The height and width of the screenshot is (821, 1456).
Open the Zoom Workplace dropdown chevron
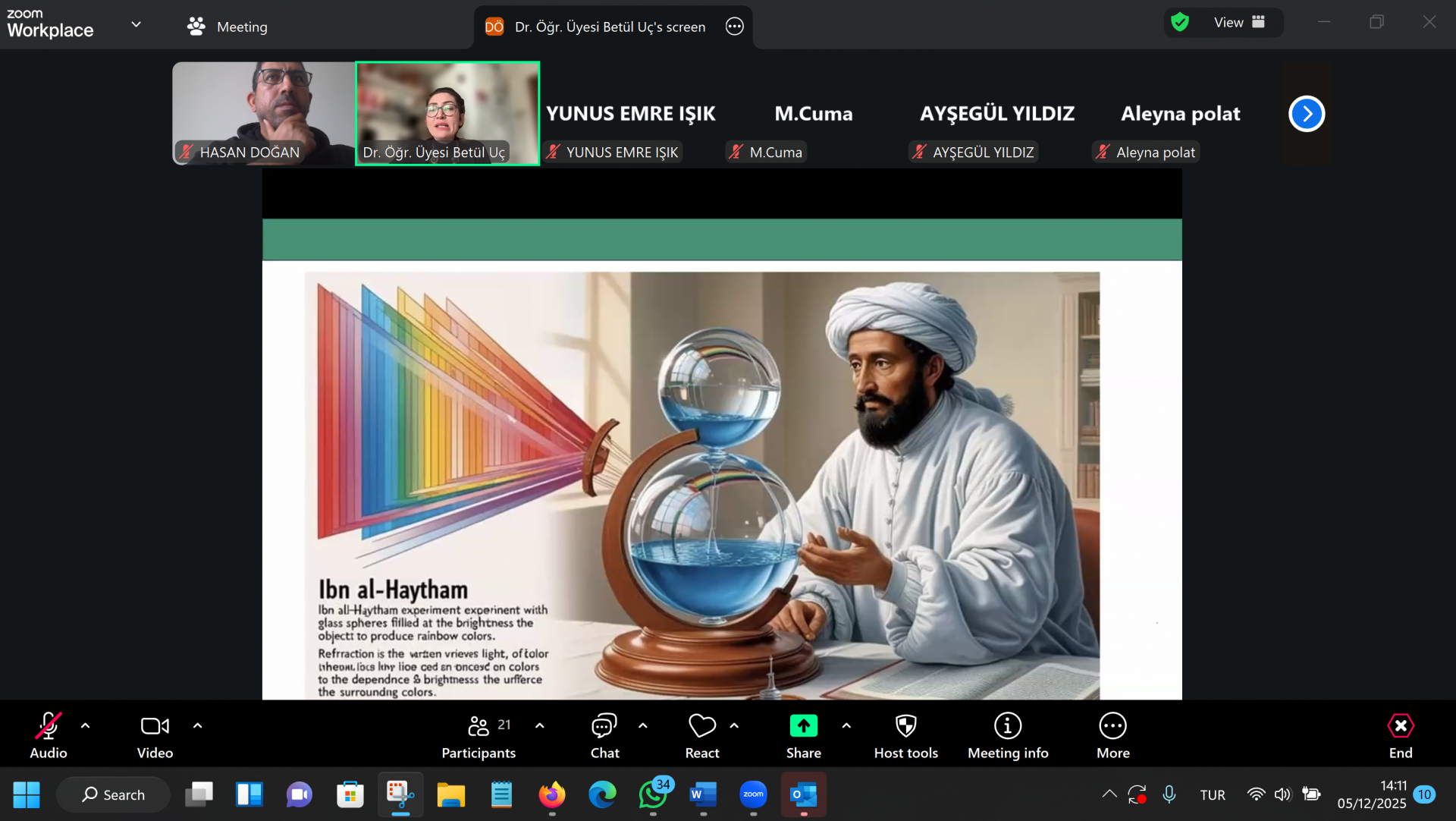click(x=136, y=24)
